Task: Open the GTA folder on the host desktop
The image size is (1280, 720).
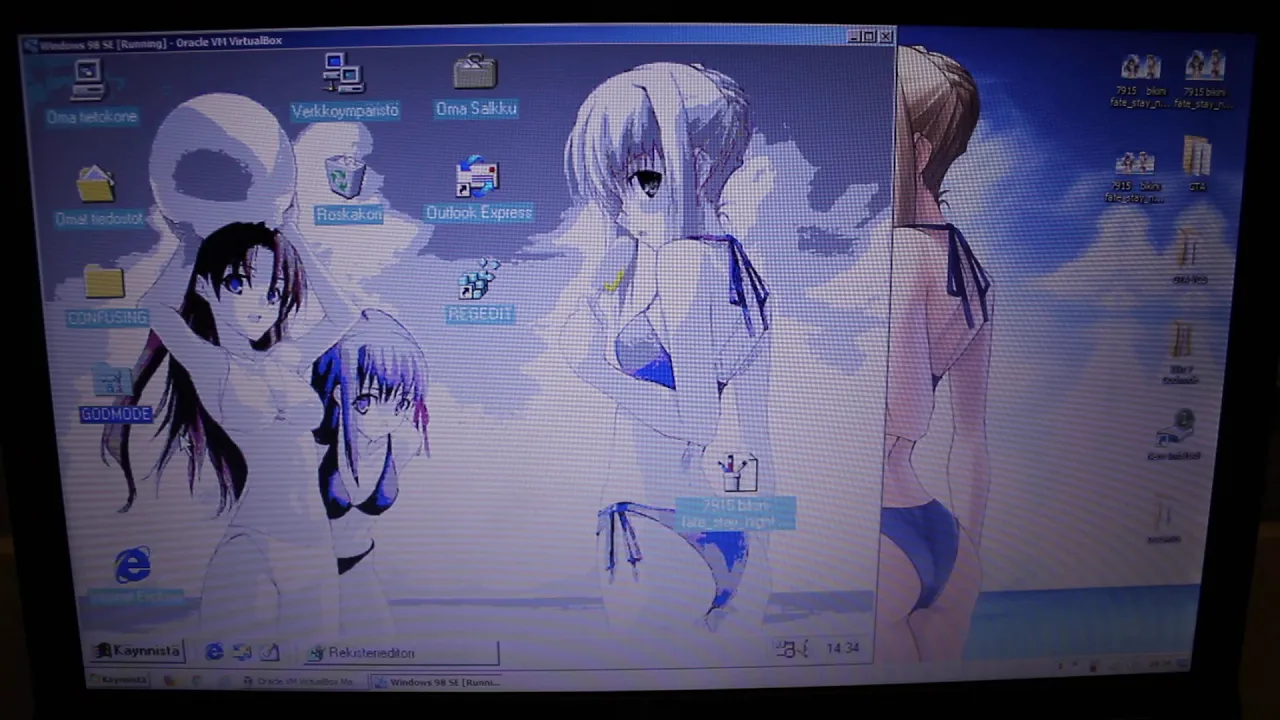Action: [1197, 164]
